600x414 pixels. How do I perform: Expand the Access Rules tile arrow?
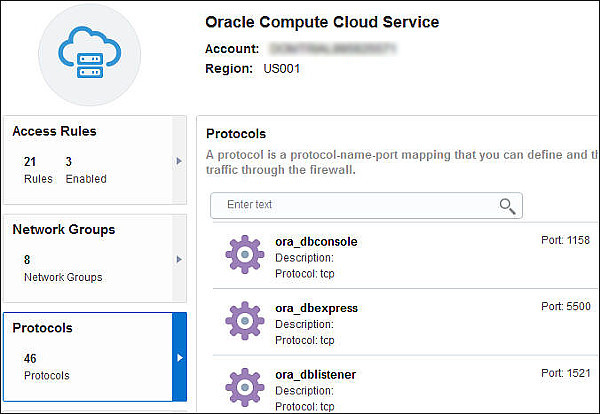click(179, 161)
